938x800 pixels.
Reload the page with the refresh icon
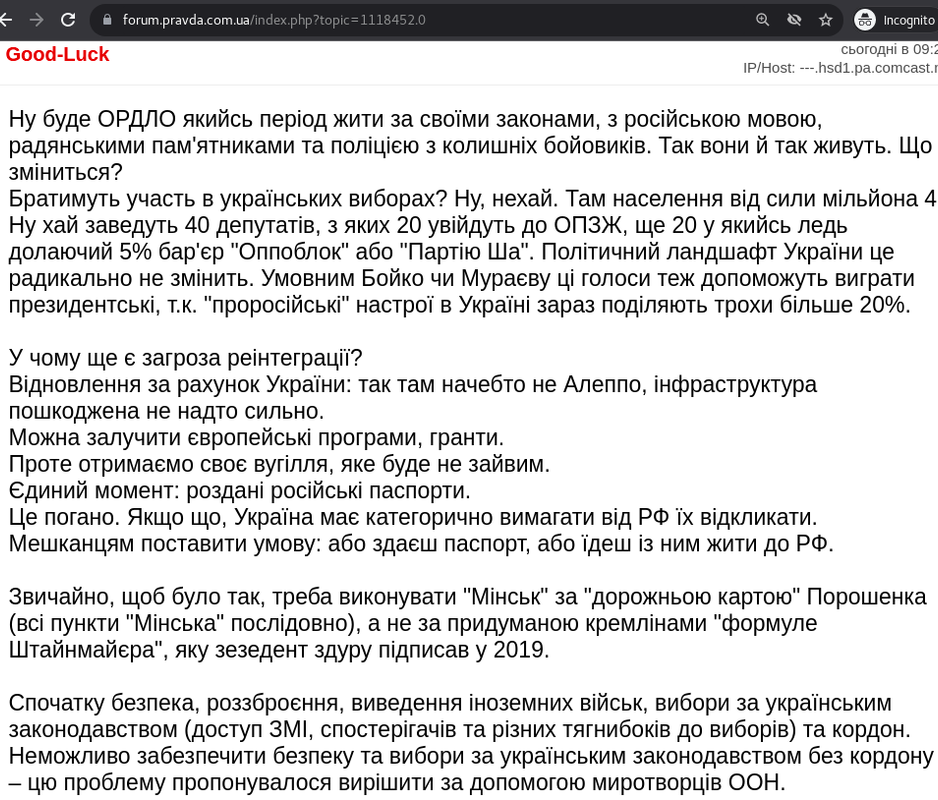click(x=68, y=20)
